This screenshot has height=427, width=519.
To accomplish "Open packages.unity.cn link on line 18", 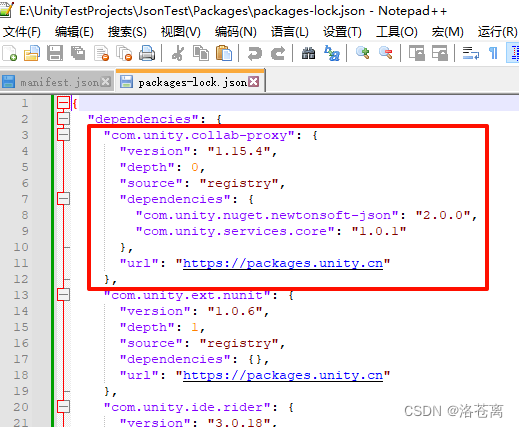I will click(x=283, y=375).
